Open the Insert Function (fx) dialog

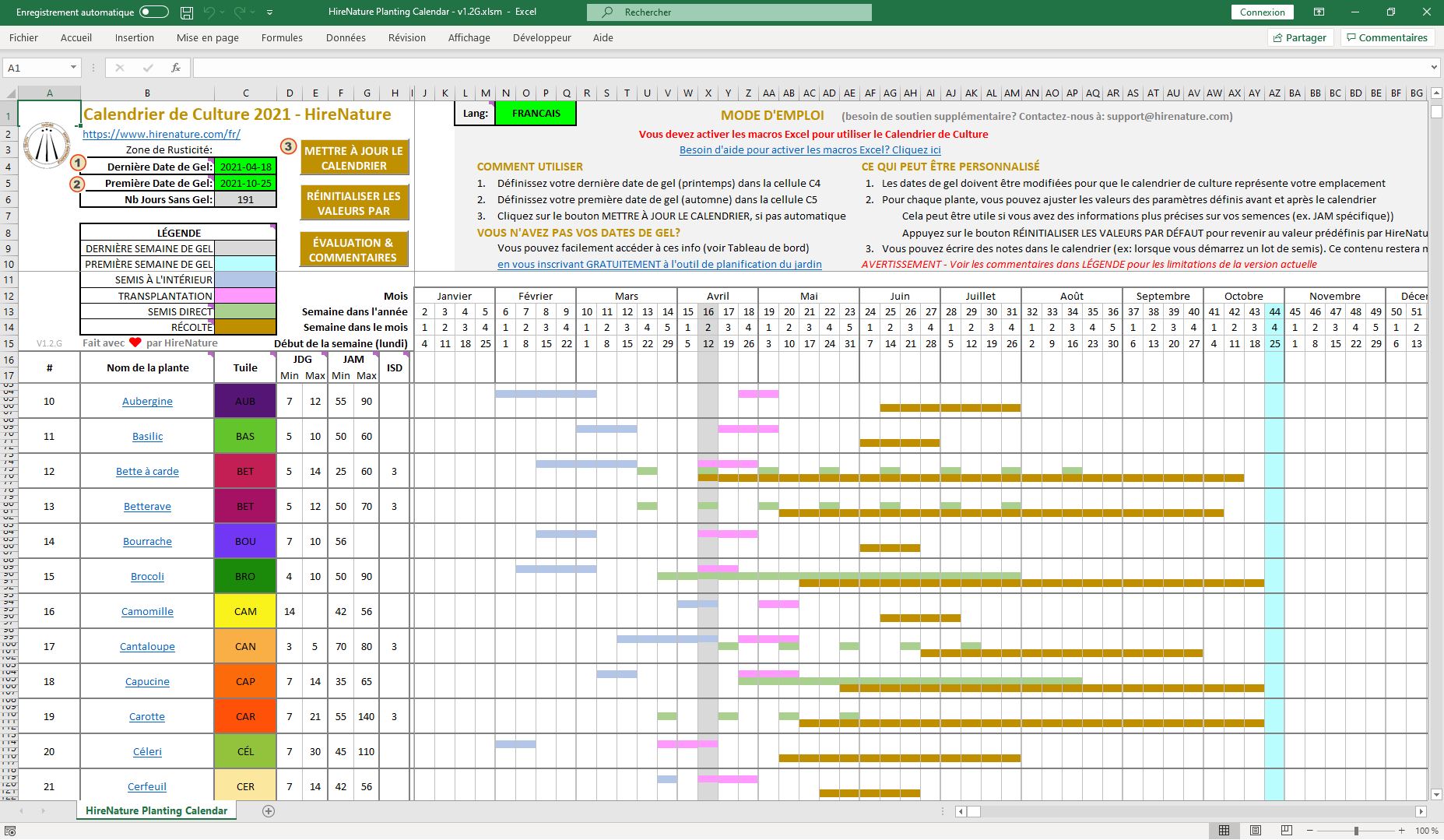coord(176,68)
